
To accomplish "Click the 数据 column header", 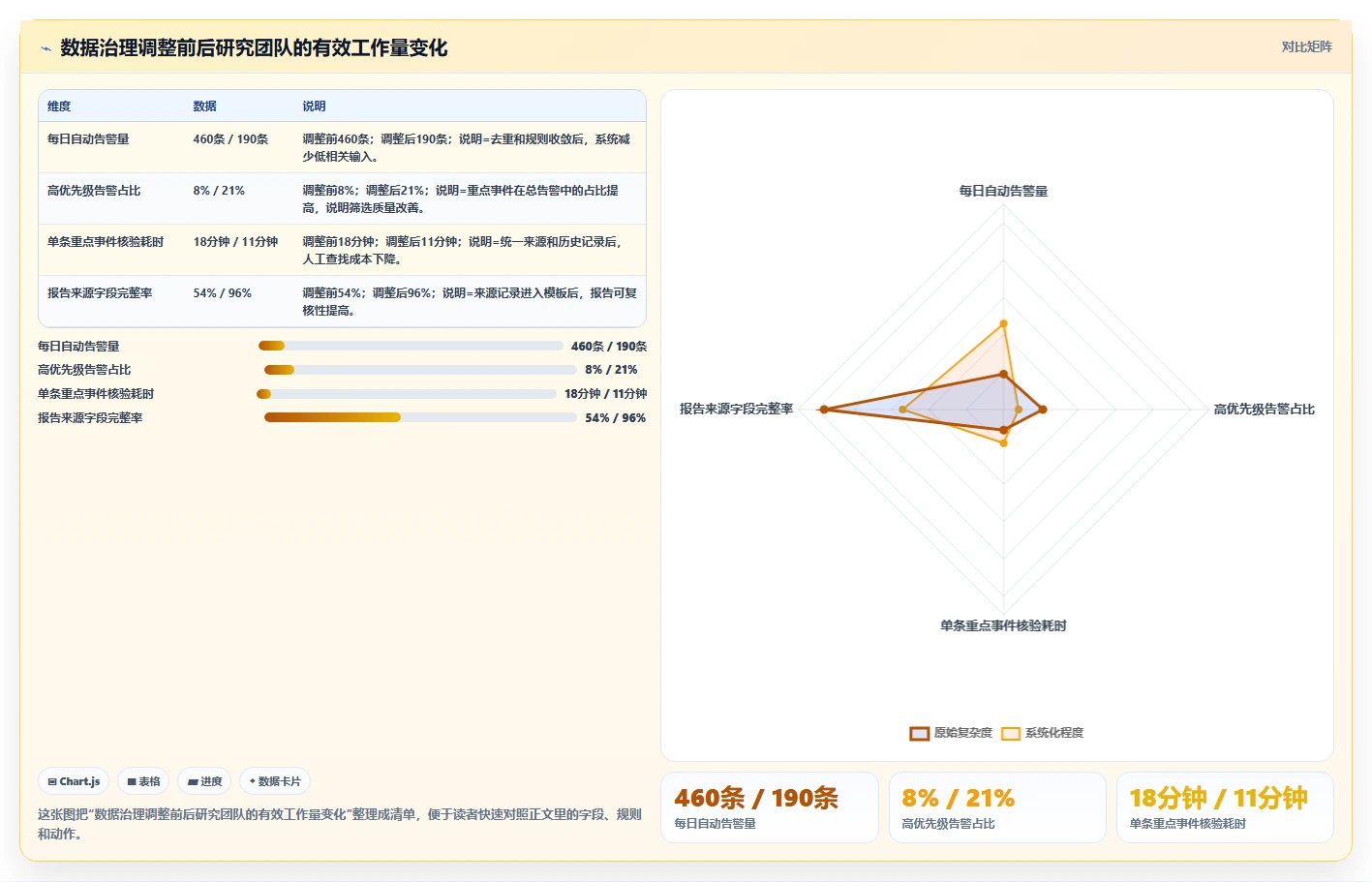I will coord(204,106).
